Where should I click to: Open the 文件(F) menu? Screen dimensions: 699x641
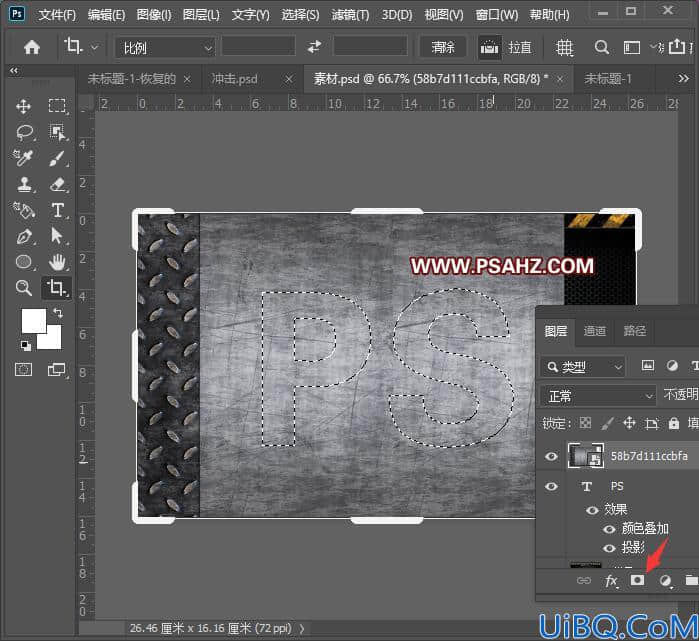pyautogui.click(x=57, y=15)
